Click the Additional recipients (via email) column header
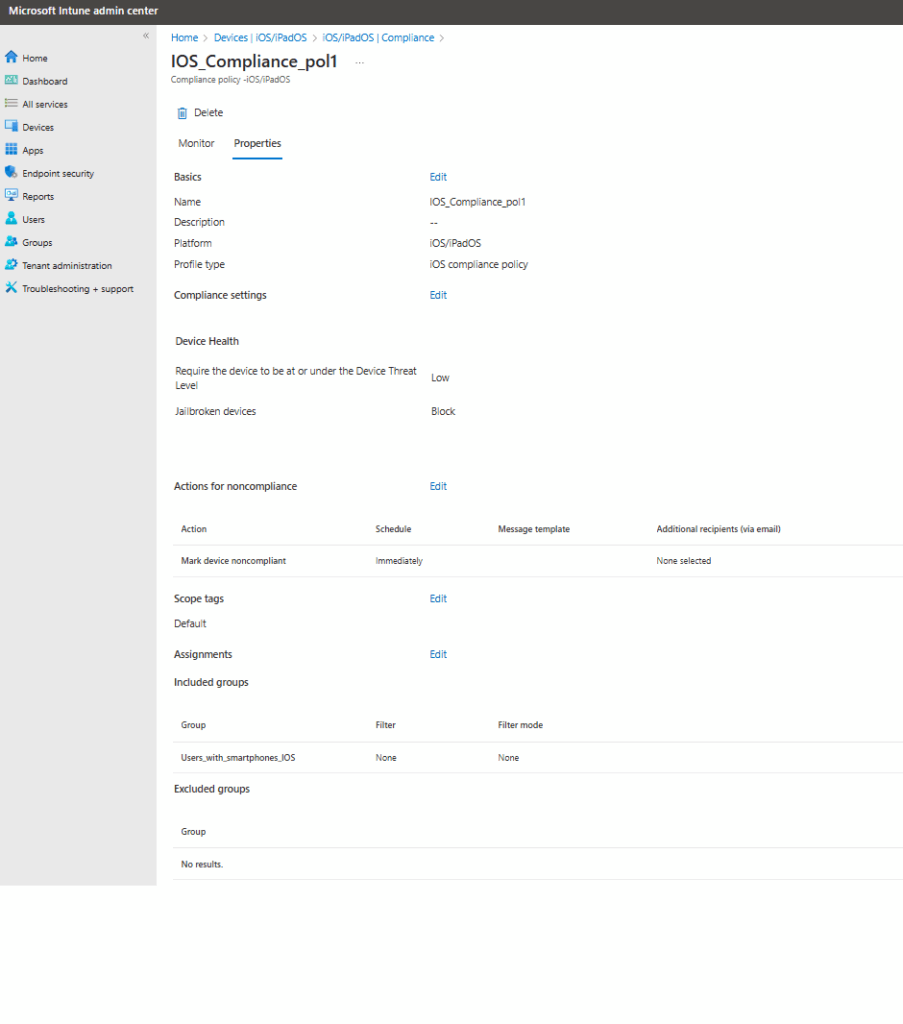 point(718,529)
